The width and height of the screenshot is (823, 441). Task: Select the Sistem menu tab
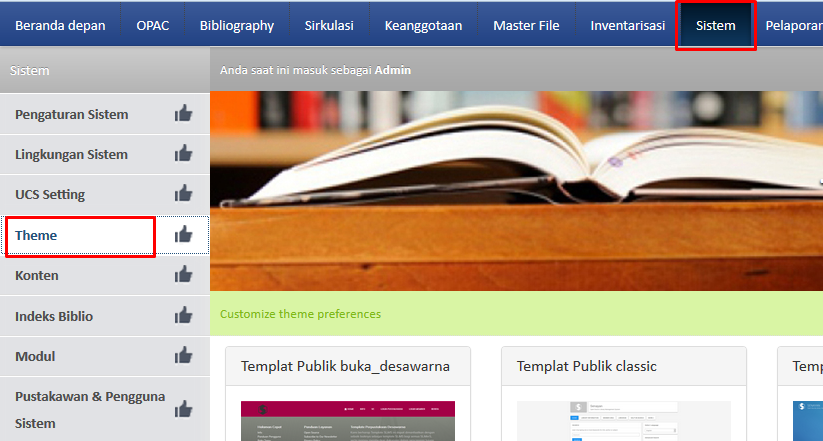[716, 25]
